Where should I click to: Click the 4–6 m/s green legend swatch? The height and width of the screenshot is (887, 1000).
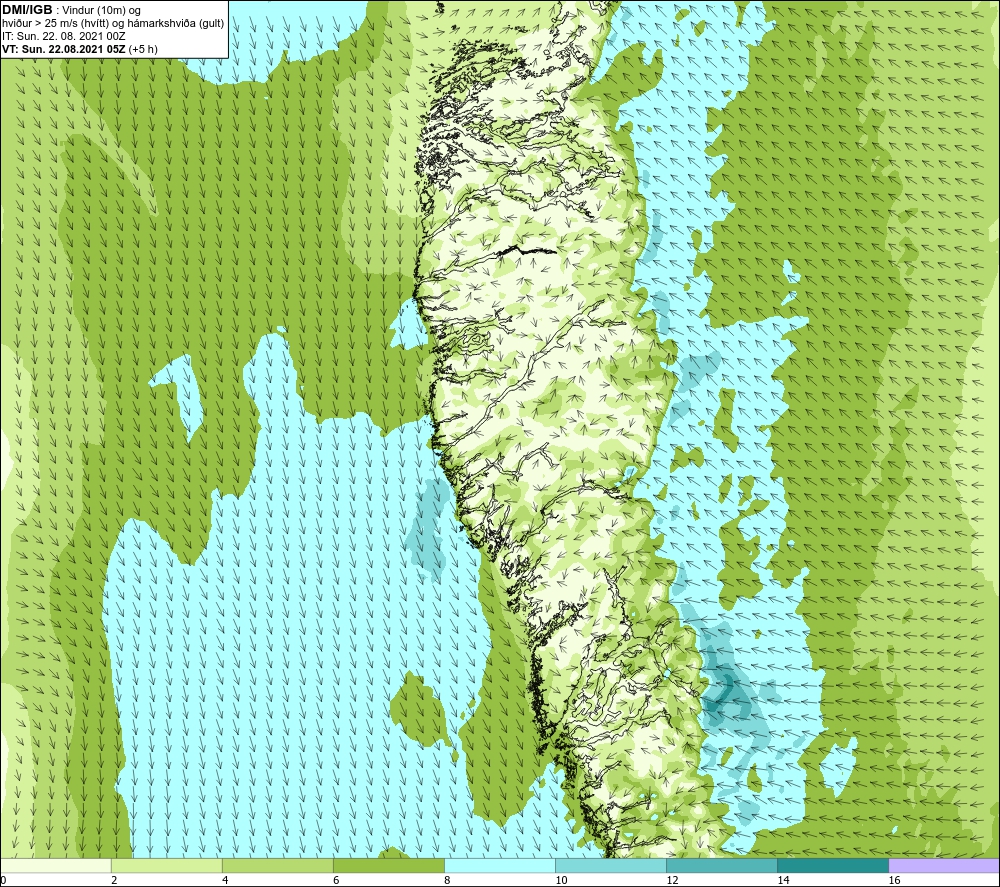pyautogui.click(x=277, y=865)
